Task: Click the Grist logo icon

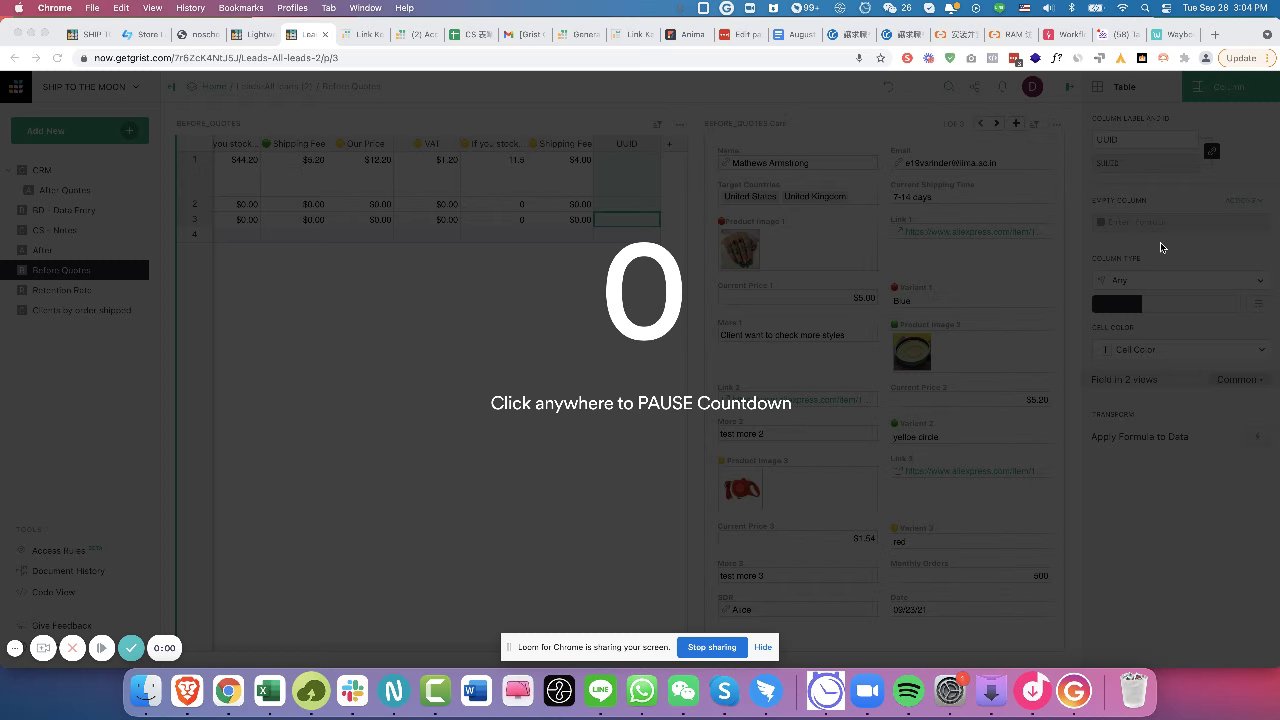Action: [15, 87]
